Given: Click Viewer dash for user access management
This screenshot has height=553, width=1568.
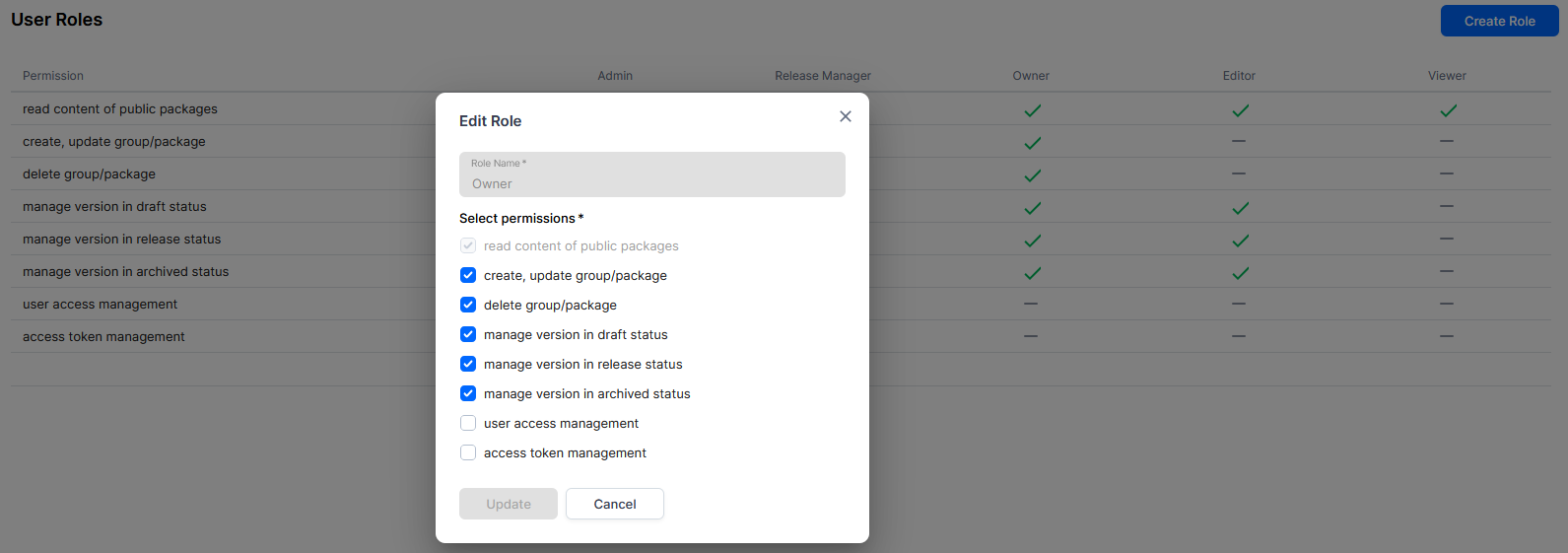Looking at the screenshot, I should click(1447, 304).
